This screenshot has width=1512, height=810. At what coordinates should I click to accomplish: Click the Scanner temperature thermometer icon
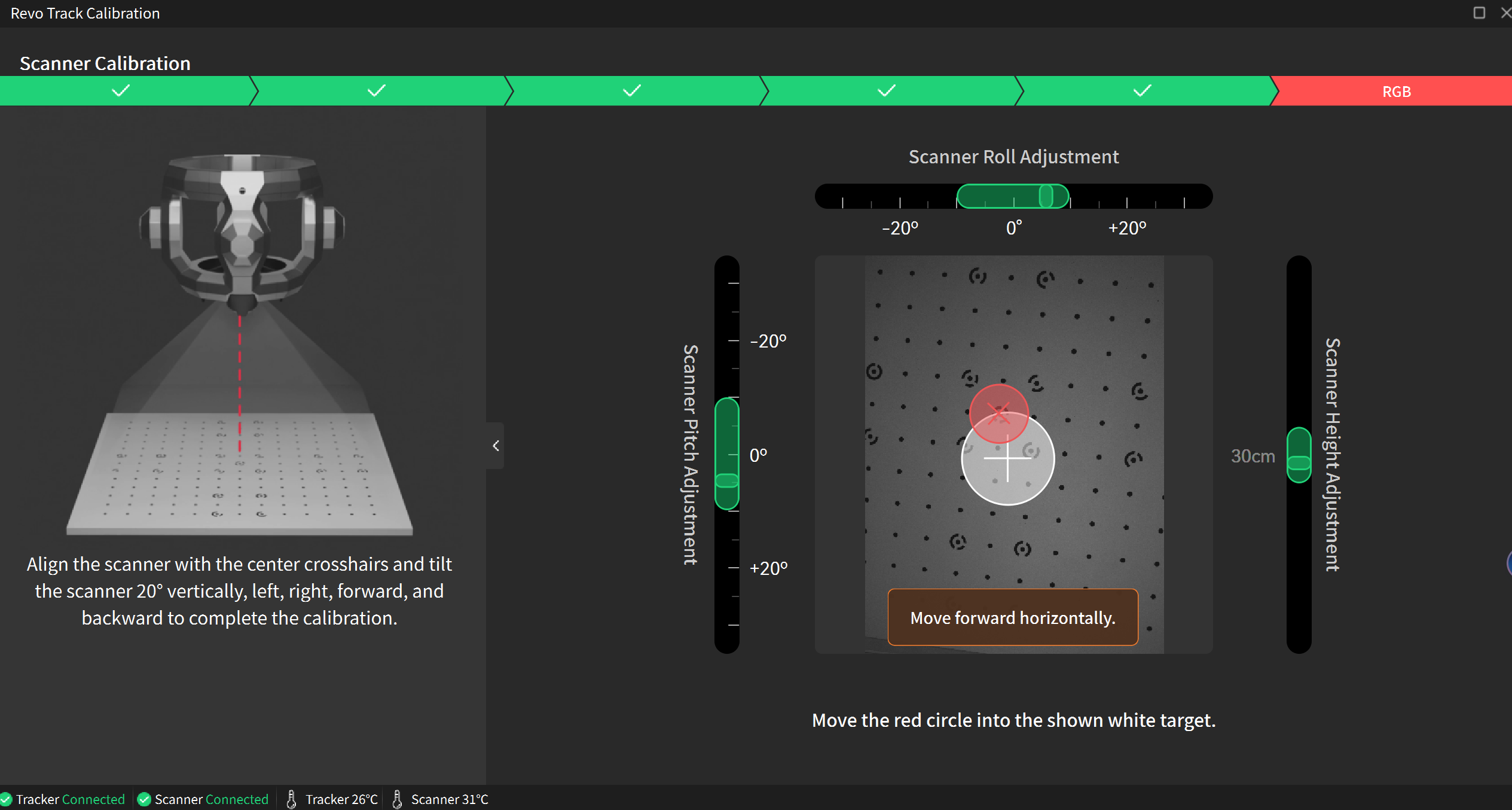click(x=397, y=799)
